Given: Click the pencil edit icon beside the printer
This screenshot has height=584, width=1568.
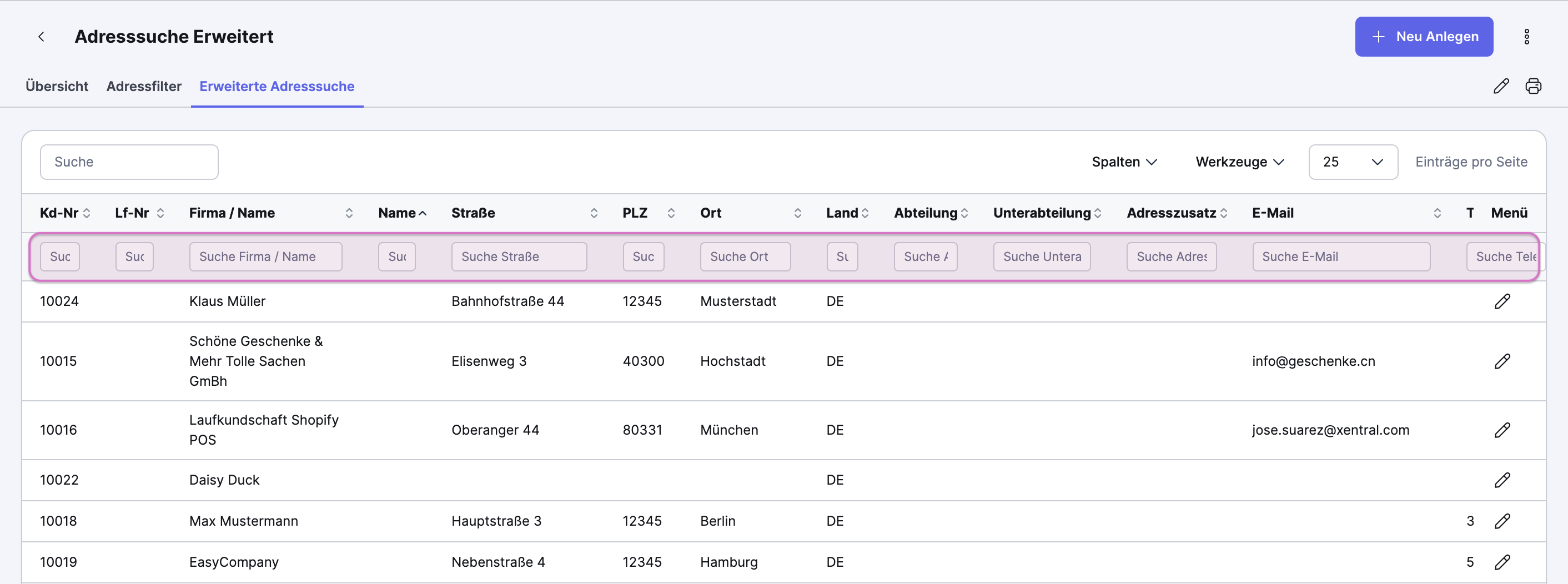Looking at the screenshot, I should point(1500,87).
